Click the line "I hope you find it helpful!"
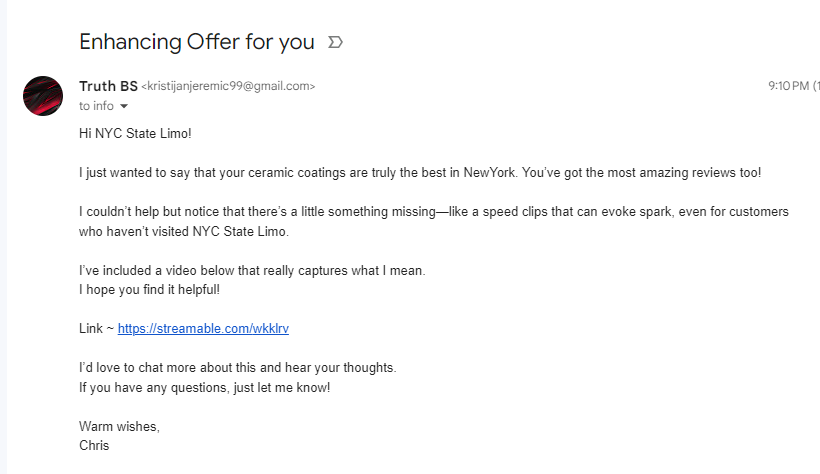 point(149,290)
